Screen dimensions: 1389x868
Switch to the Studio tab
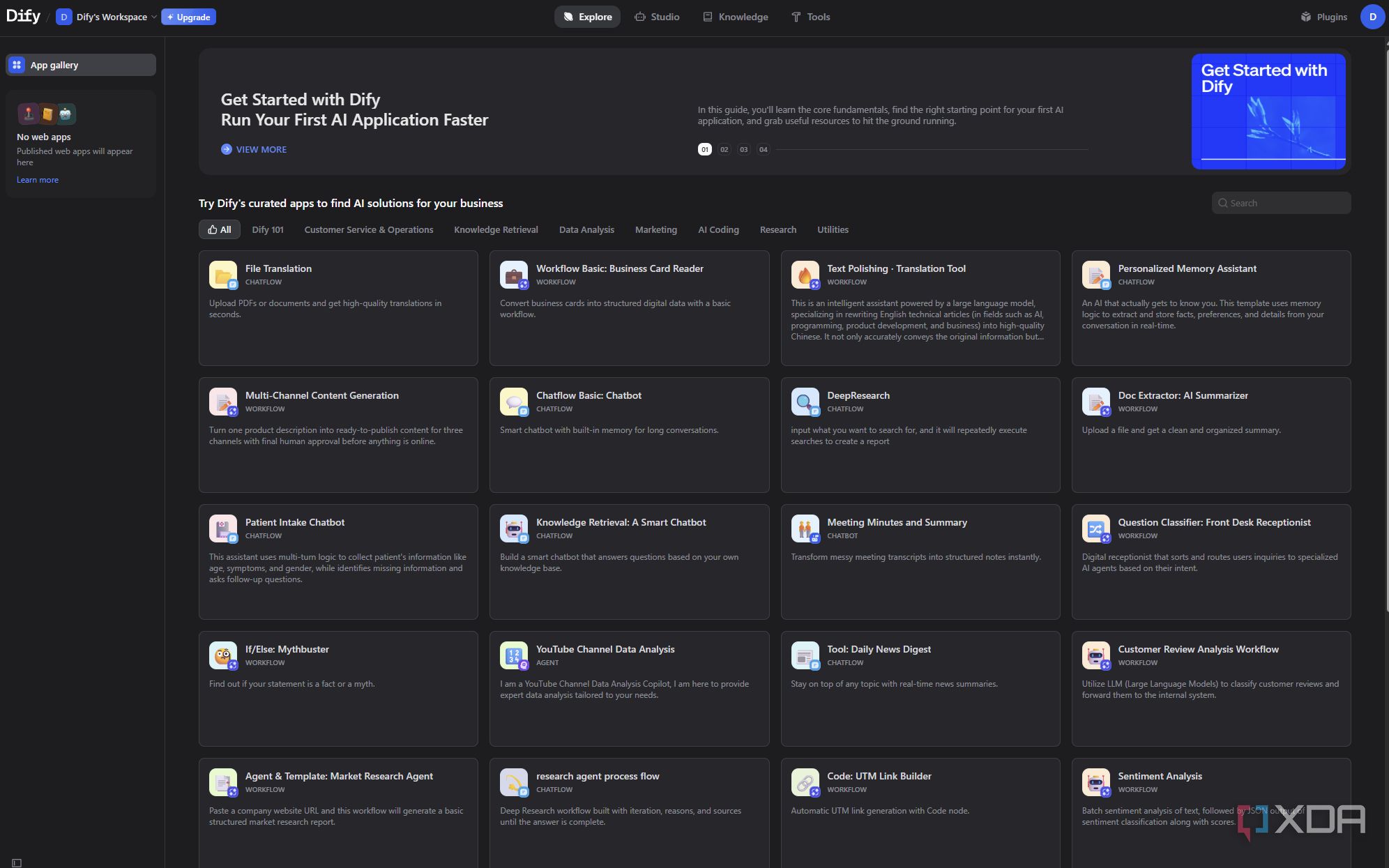tap(657, 17)
